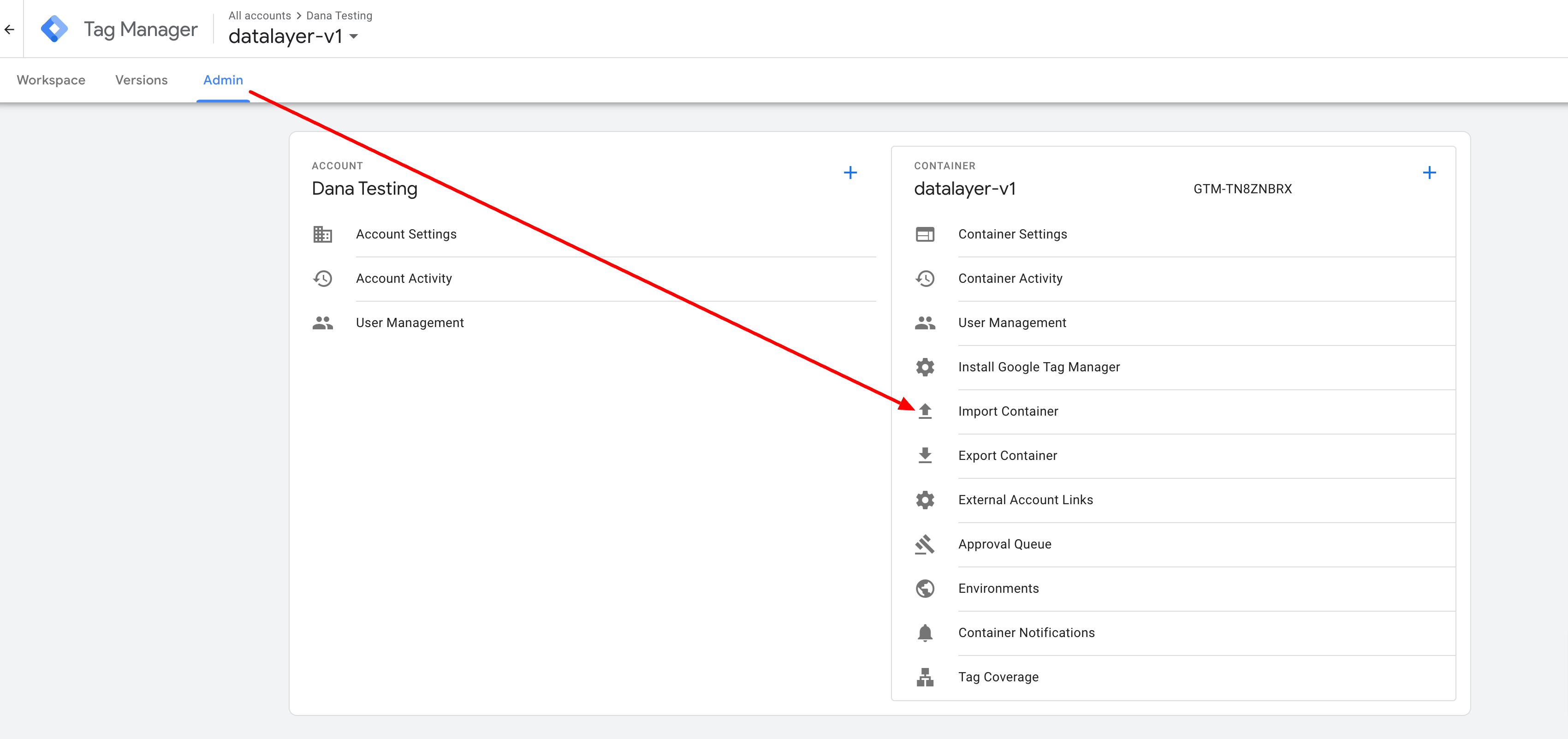
Task: Click the Approval Queue gavel icon
Action: [x=925, y=544]
